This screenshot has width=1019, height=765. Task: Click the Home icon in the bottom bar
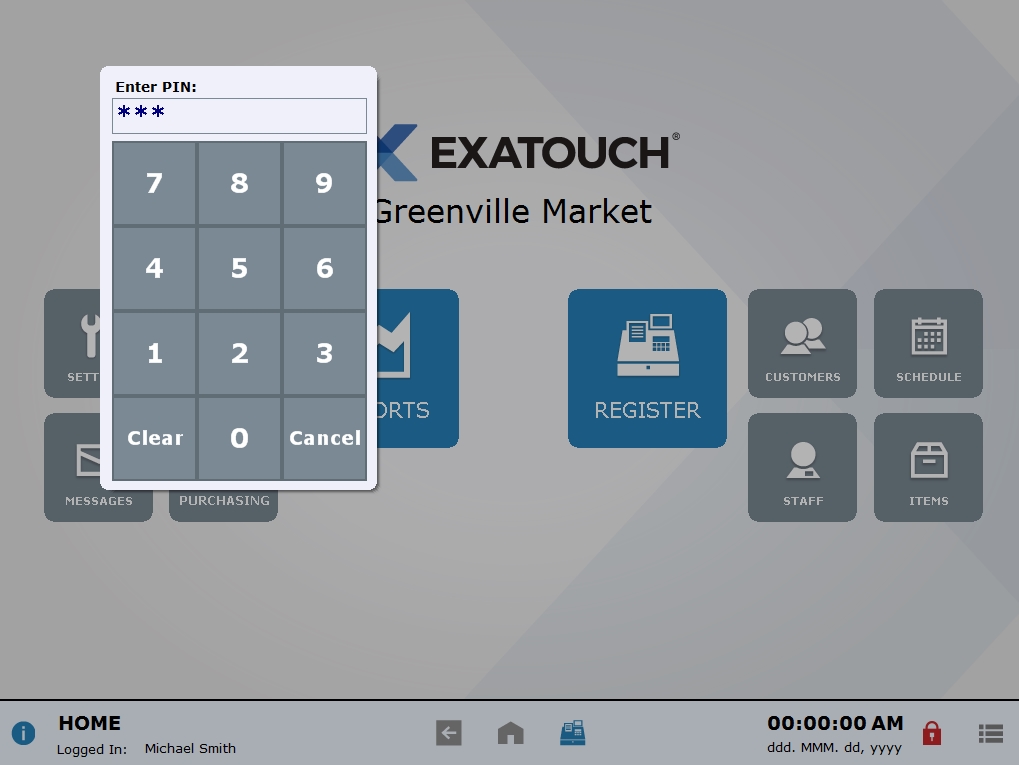[510, 732]
